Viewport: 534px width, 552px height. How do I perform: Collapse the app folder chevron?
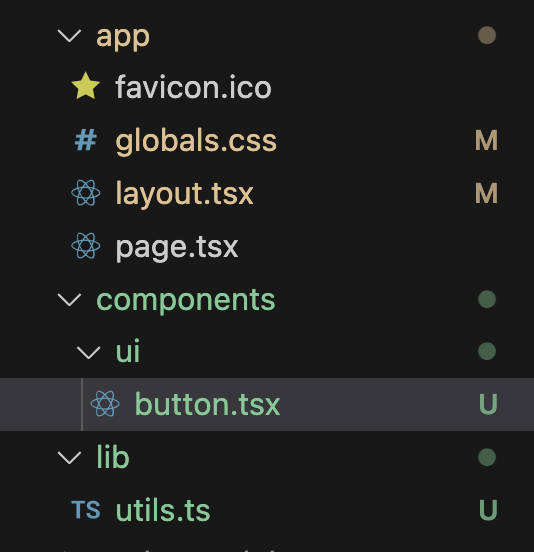tap(69, 36)
